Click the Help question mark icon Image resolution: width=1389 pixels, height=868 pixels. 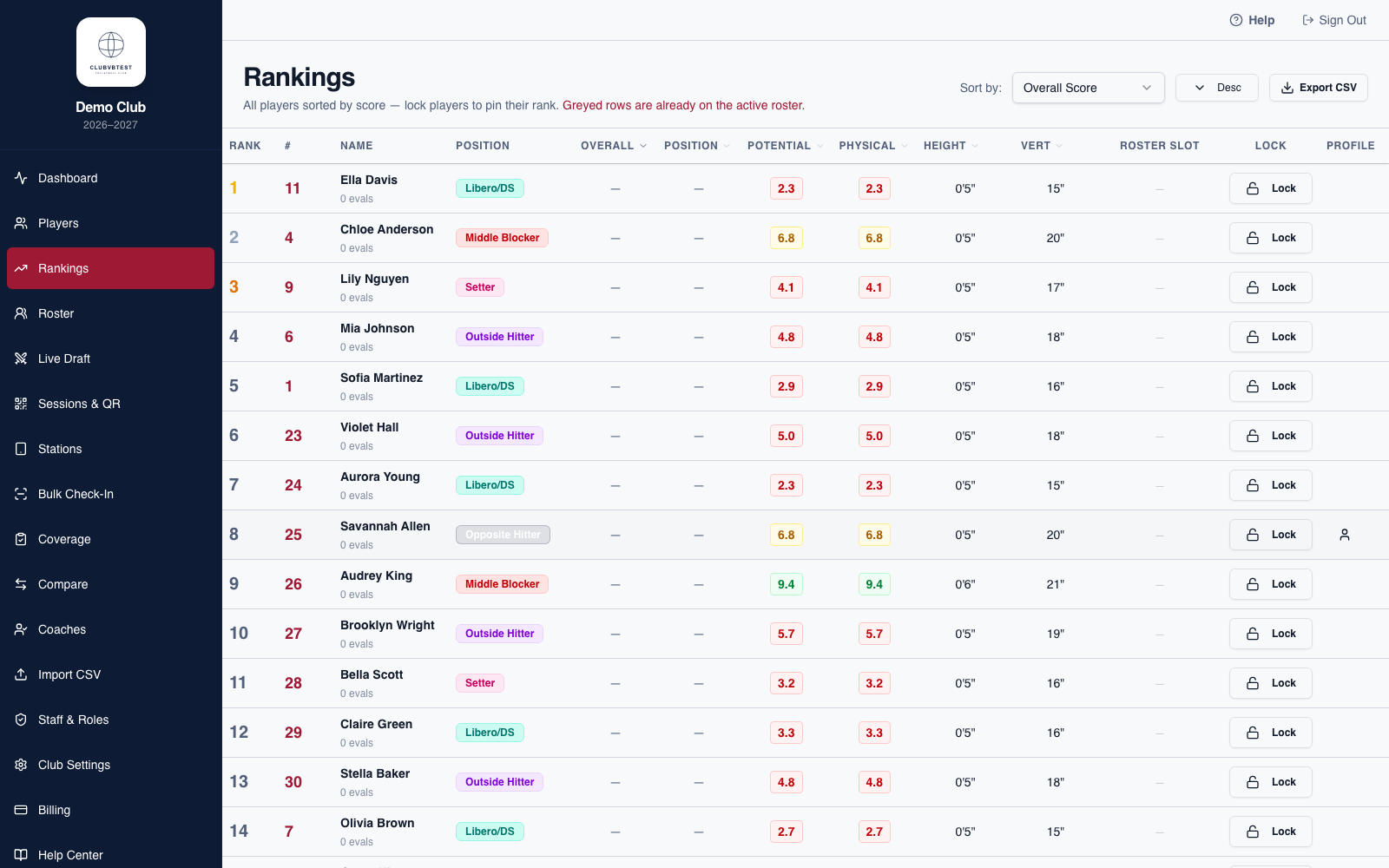(x=1236, y=20)
